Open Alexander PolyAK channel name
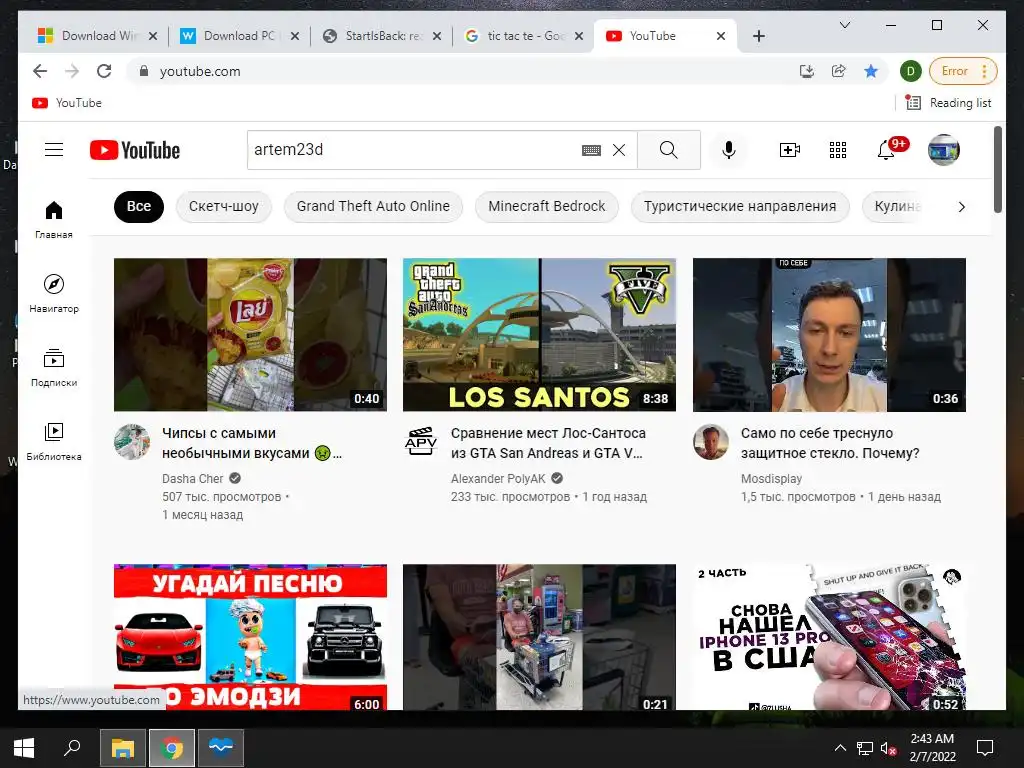 498,479
